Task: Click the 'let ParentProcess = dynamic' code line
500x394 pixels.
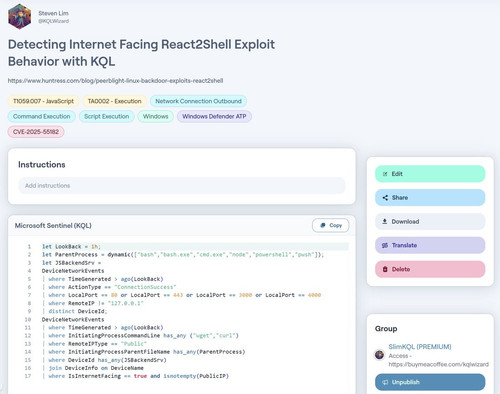Action: [183, 255]
